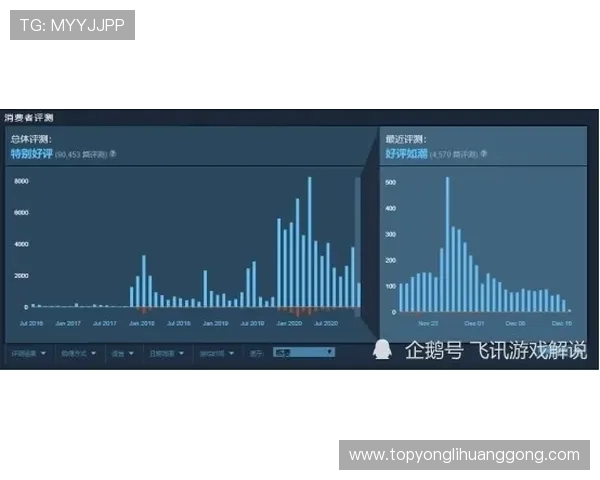This screenshot has width=600, height=480.
Task: Click the help icon beside 4,570 reviews
Action: click(x=484, y=153)
